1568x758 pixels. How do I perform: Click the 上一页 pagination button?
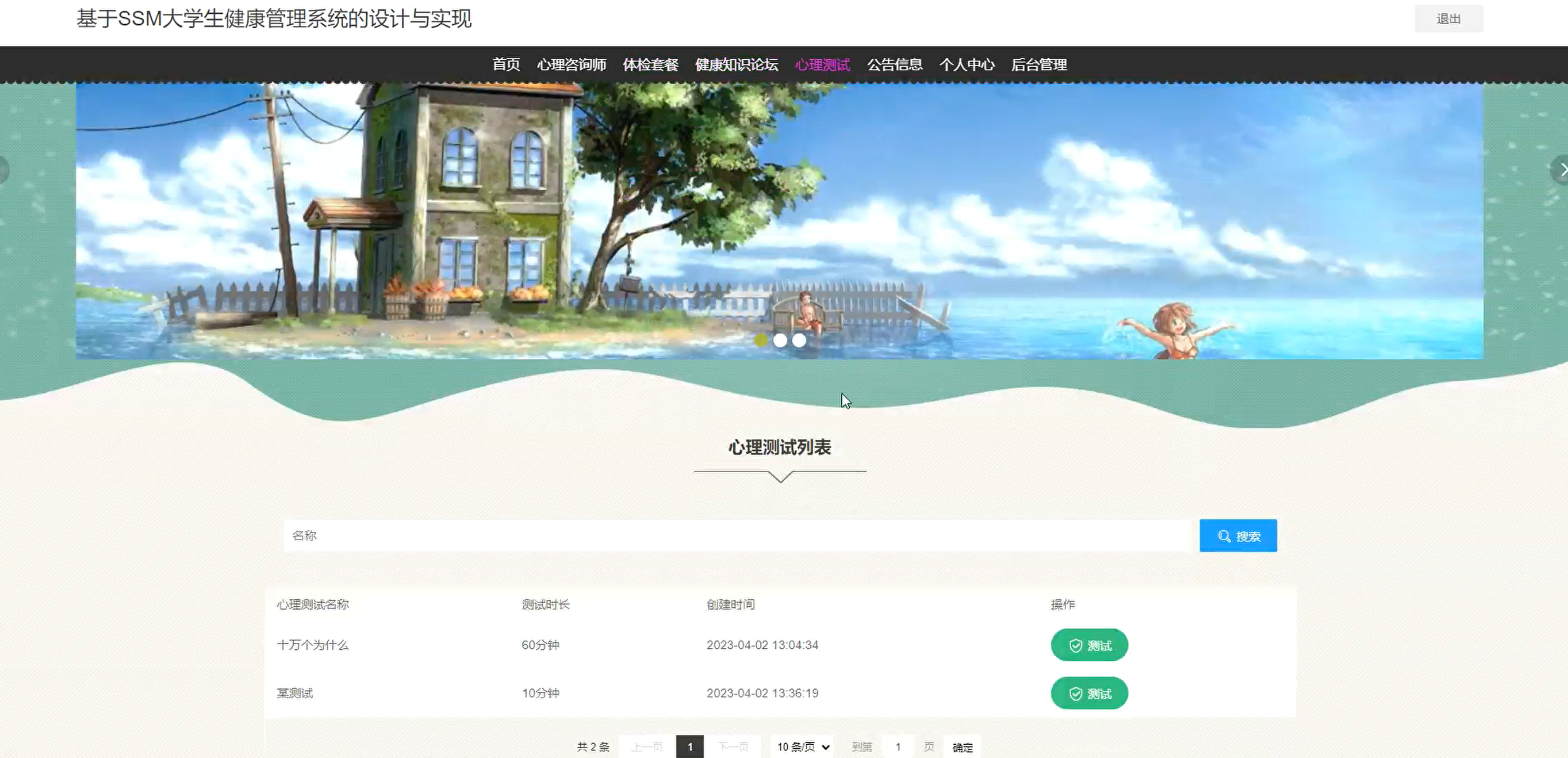[x=647, y=747]
